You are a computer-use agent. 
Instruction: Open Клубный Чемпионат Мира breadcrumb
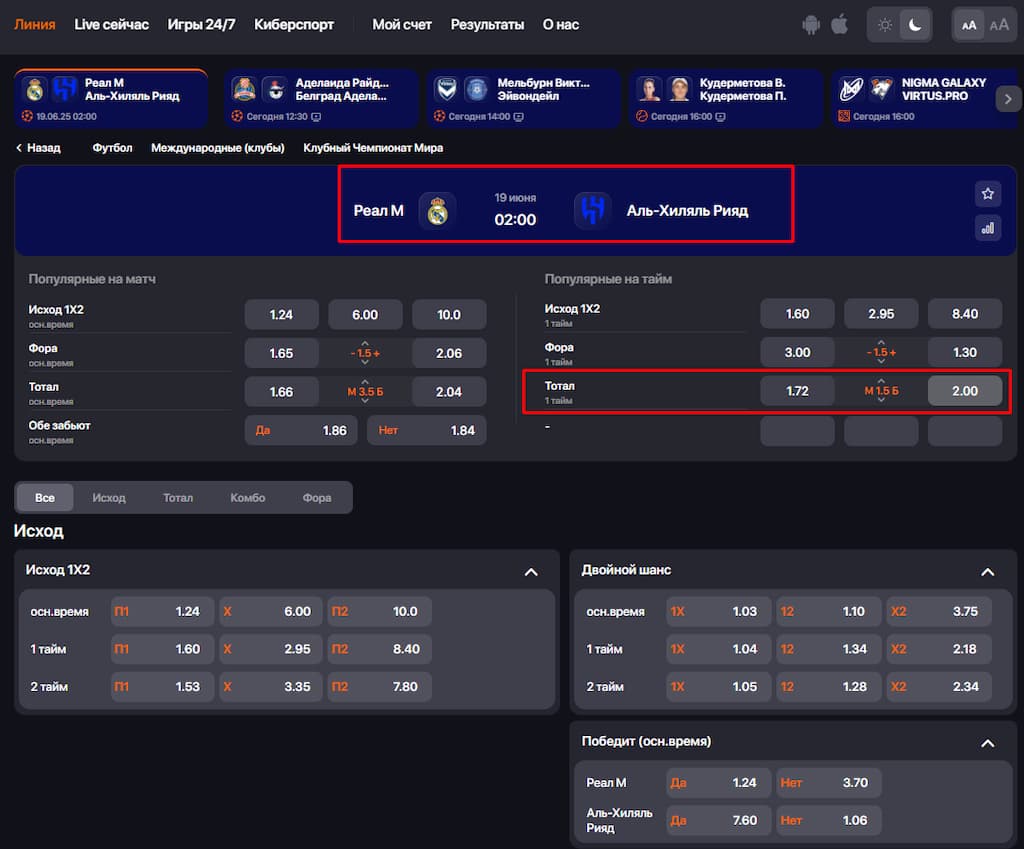tap(373, 148)
